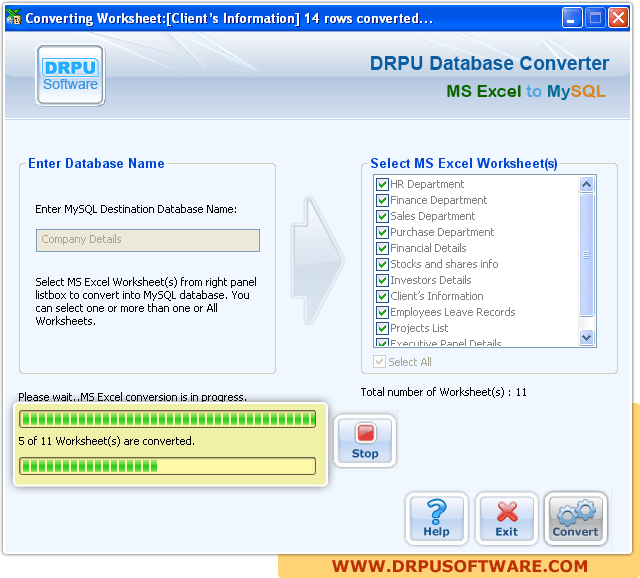Click the 'Enter MySQL Destination Database Name' label

click(136, 209)
